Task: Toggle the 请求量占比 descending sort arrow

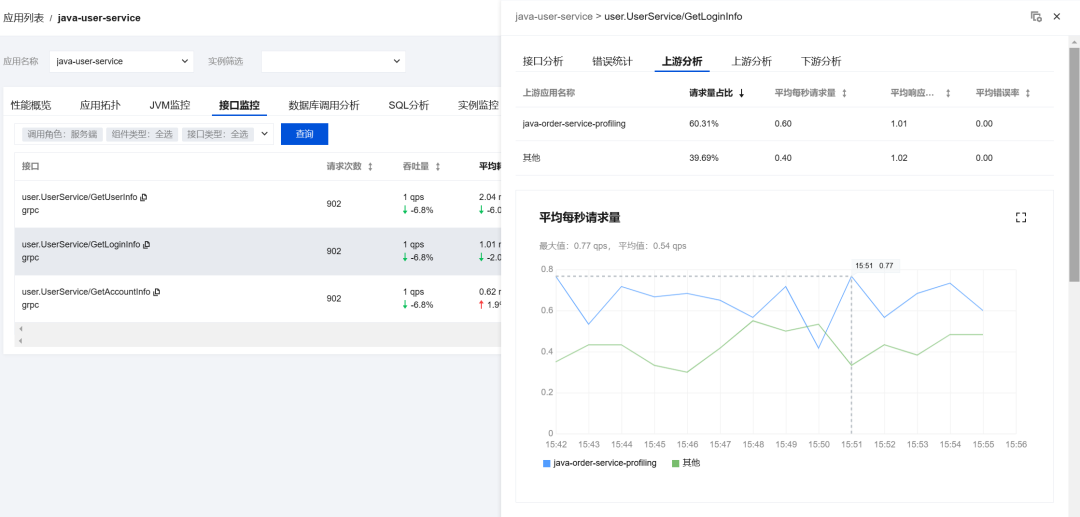Action: click(741, 93)
